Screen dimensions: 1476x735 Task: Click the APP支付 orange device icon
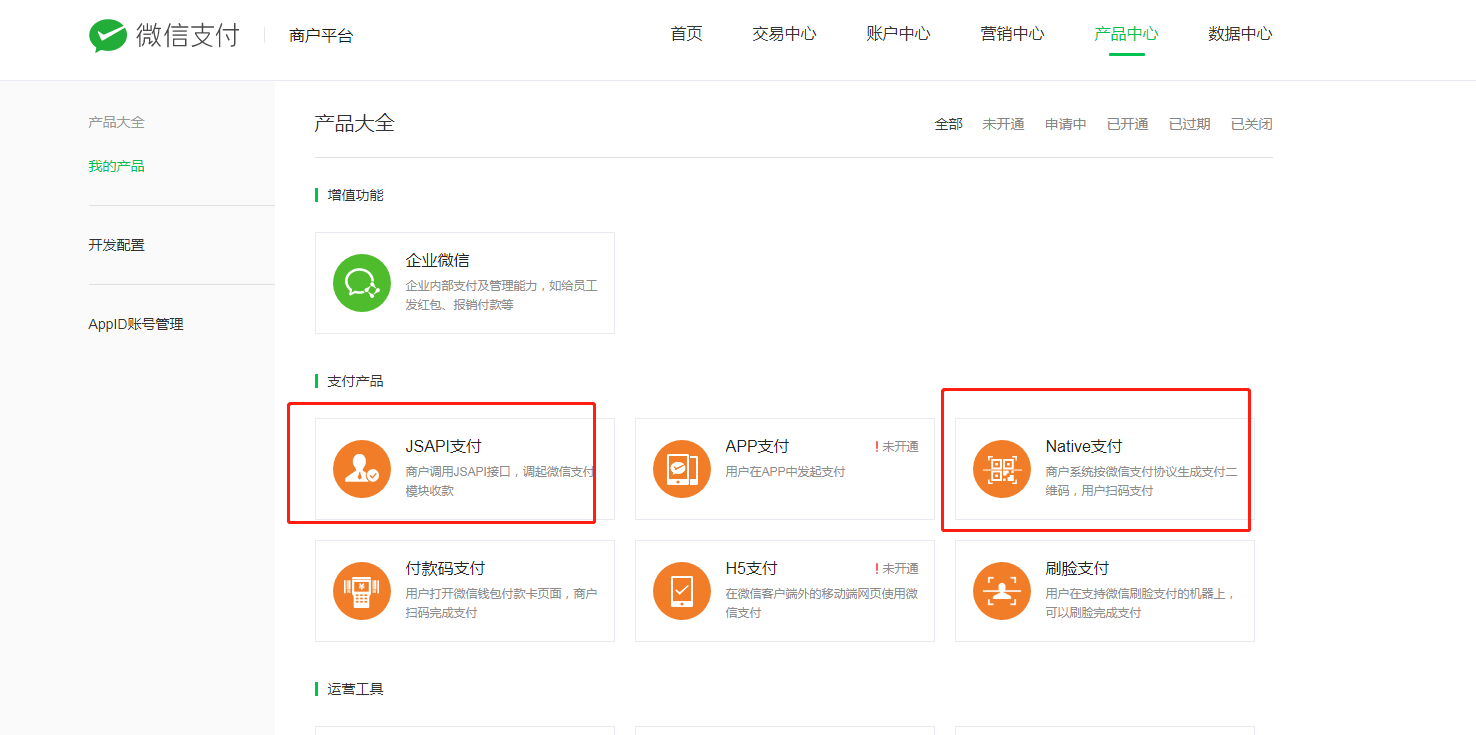coord(682,469)
